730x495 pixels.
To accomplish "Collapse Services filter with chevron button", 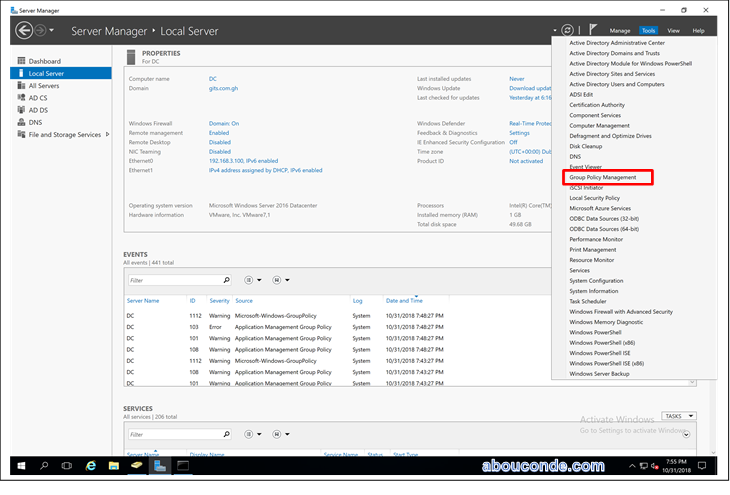I will pyautogui.click(x=686, y=434).
